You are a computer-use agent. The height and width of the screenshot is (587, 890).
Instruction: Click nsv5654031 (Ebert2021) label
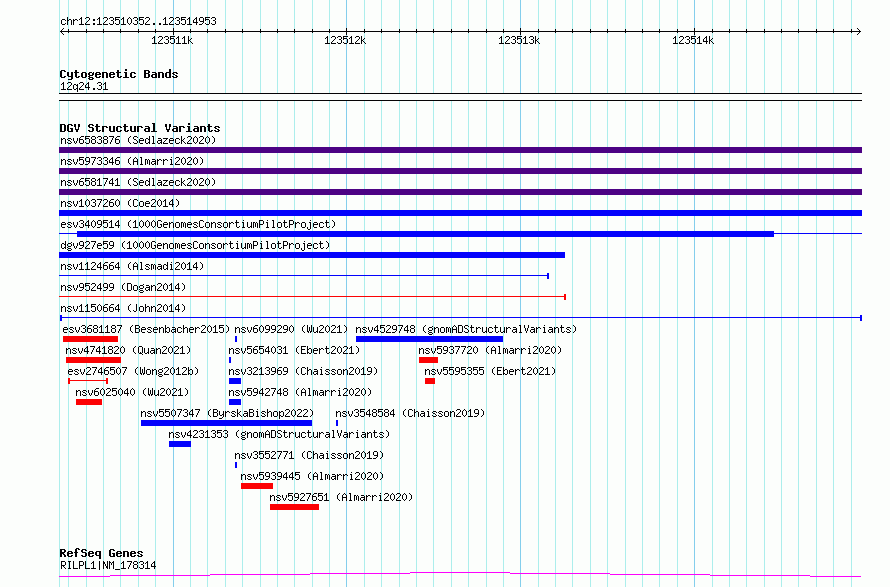click(x=294, y=350)
